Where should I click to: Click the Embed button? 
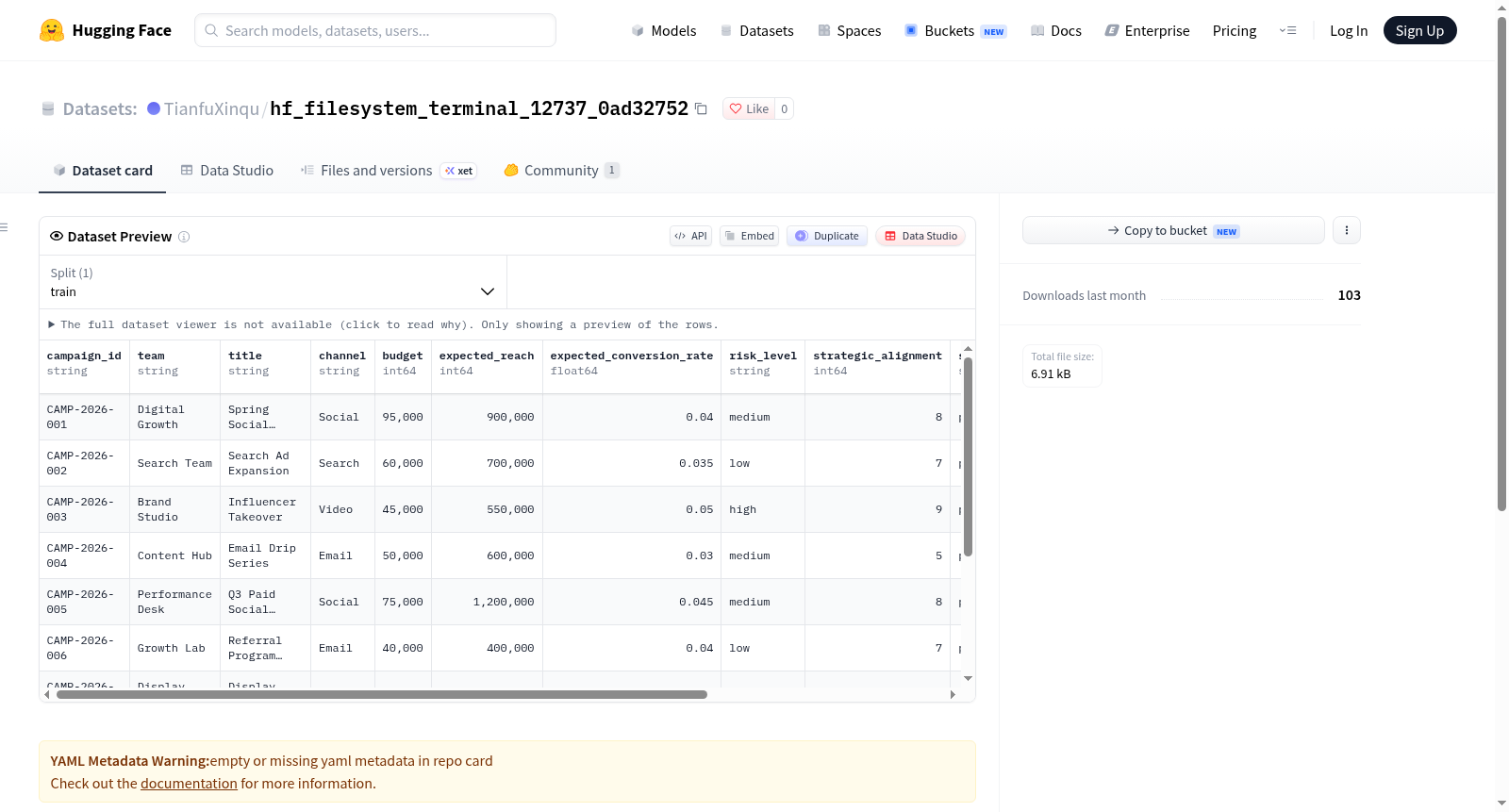749,236
